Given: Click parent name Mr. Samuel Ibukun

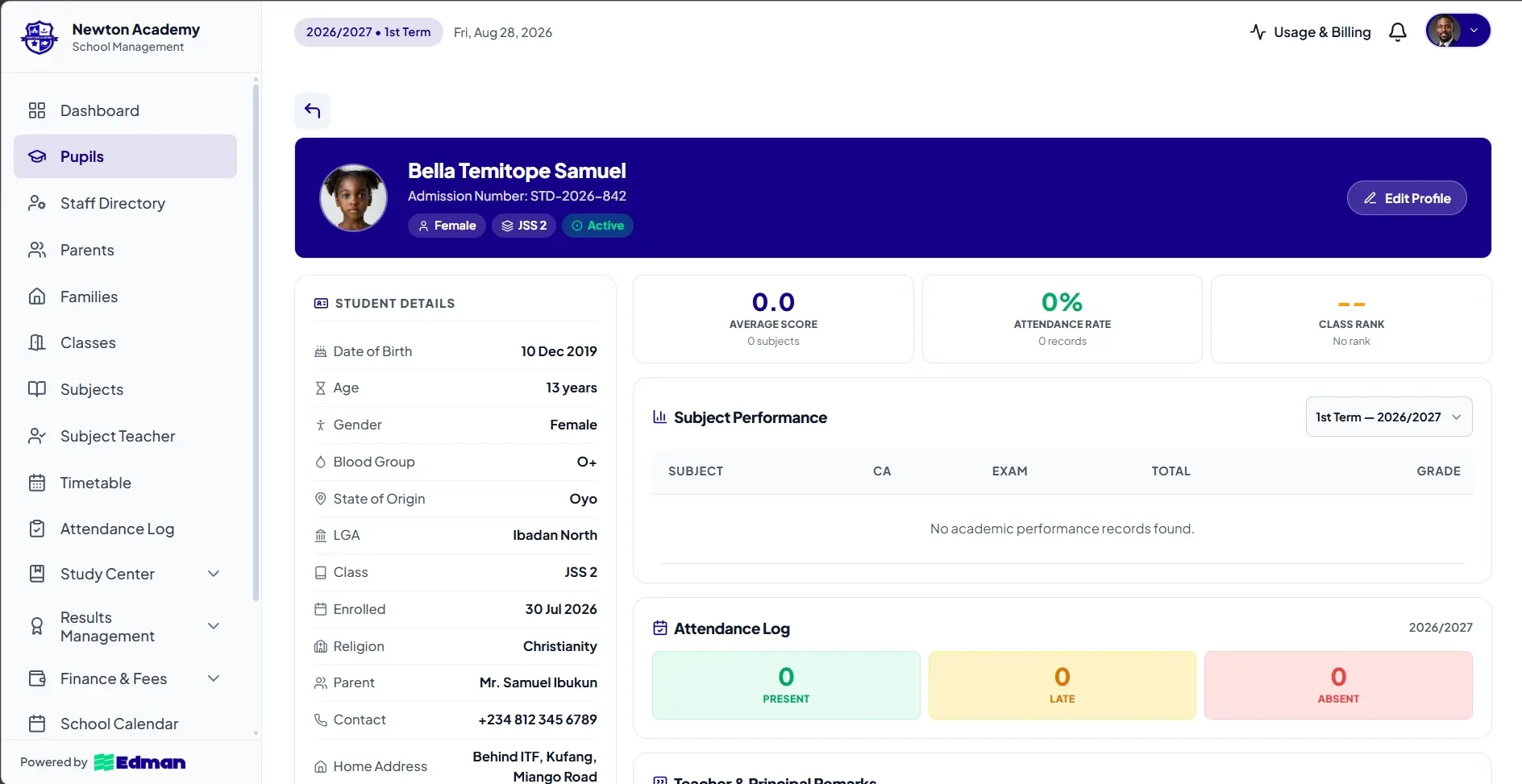Looking at the screenshot, I should [539, 682].
